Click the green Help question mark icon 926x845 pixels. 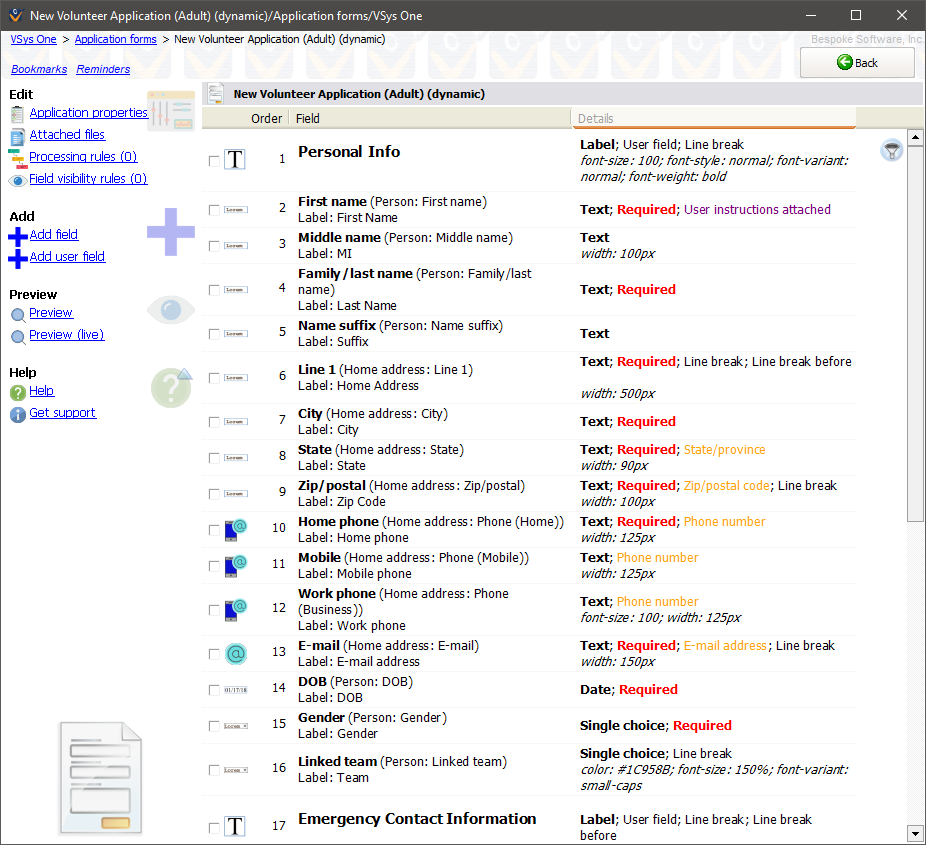coord(17,392)
